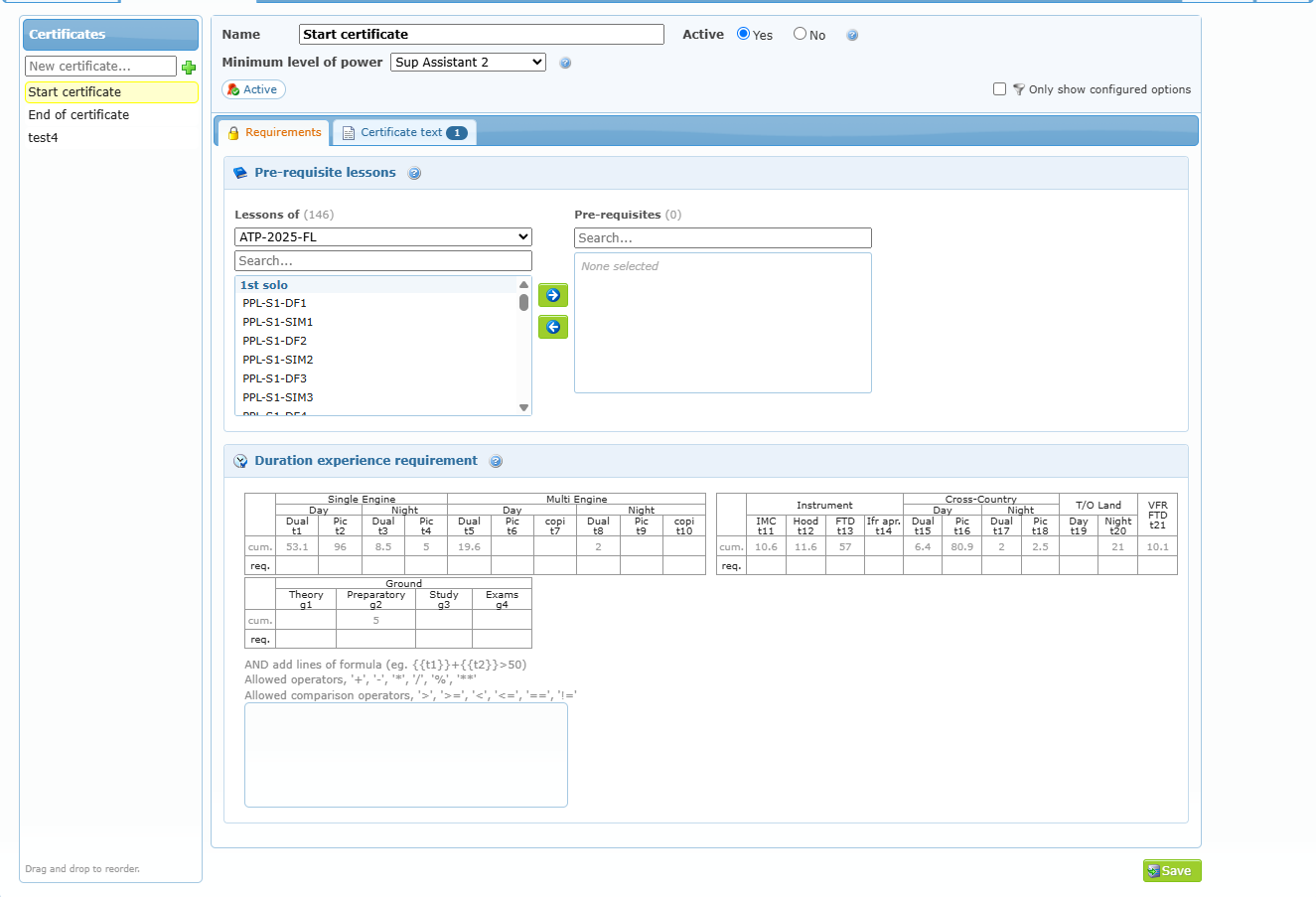Viewport: 1316px width, 897px height.
Task: Click the Name text field
Action: pyautogui.click(x=482, y=35)
